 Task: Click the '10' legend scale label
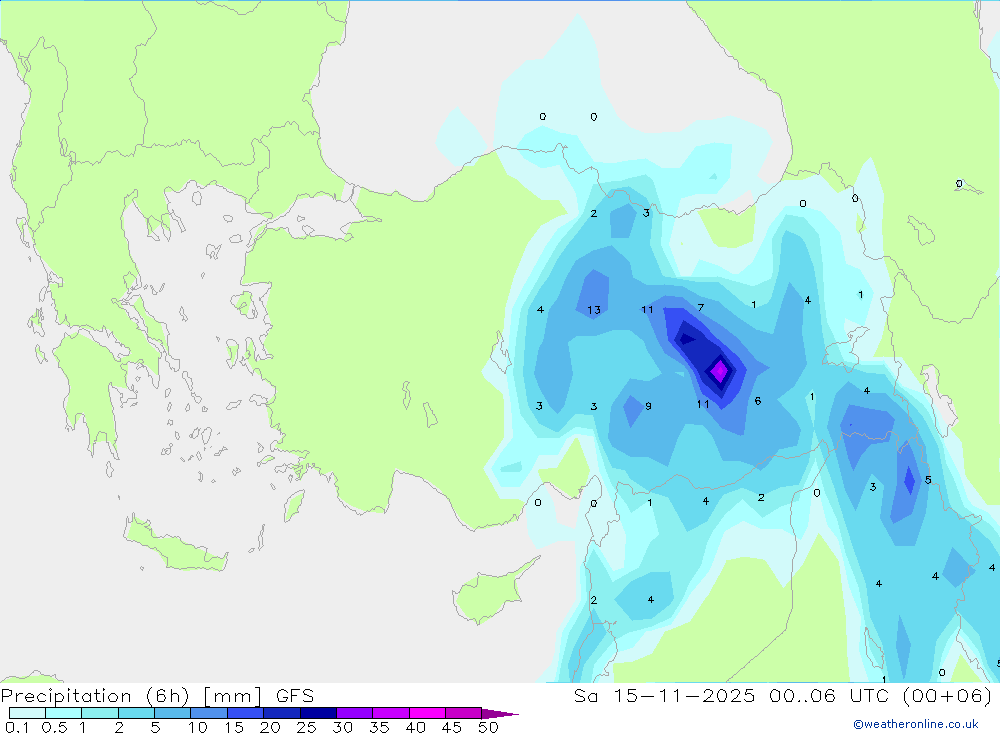point(198,727)
